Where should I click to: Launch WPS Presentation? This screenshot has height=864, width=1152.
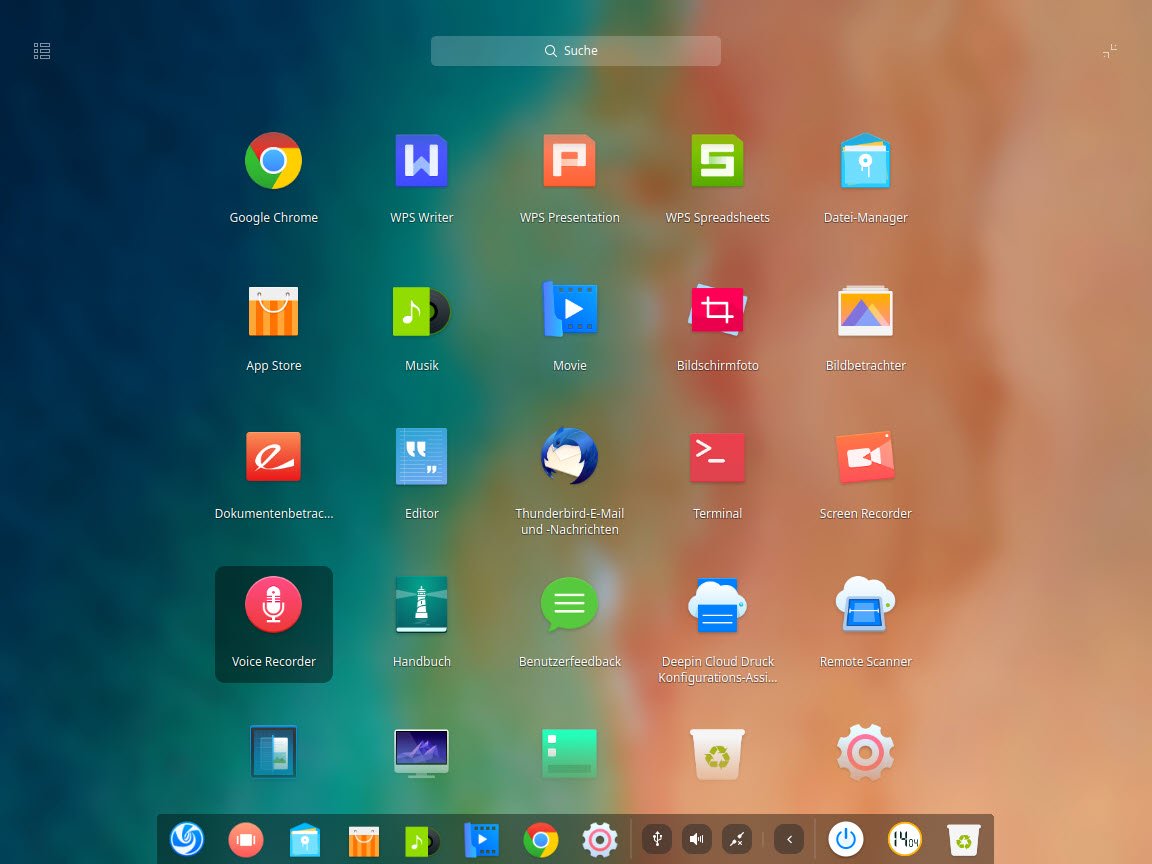click(x=569, y=162)
